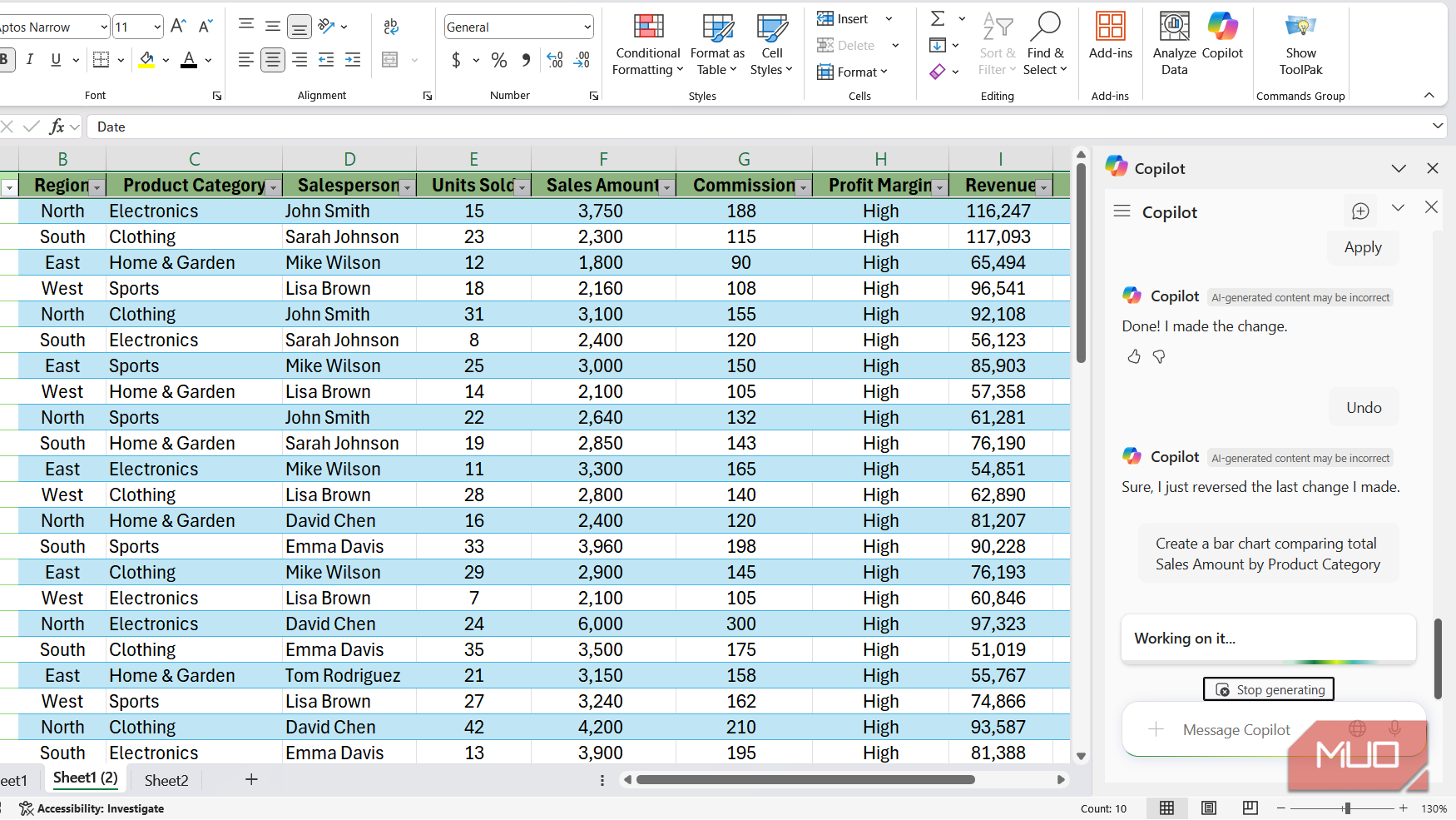Image resolution: width=1456 pixels, height=820 pixels.
Task: Click the Fill down icon
Action: [938, 45]
